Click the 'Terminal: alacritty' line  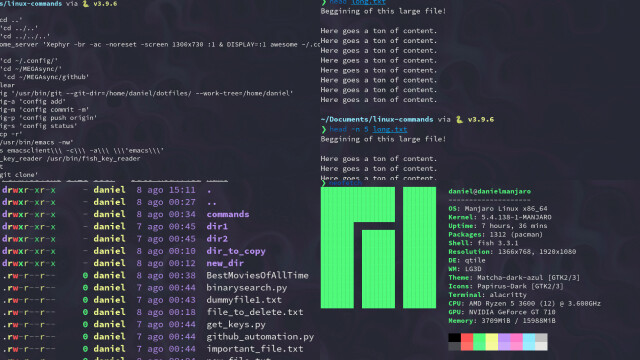(487, 295)
